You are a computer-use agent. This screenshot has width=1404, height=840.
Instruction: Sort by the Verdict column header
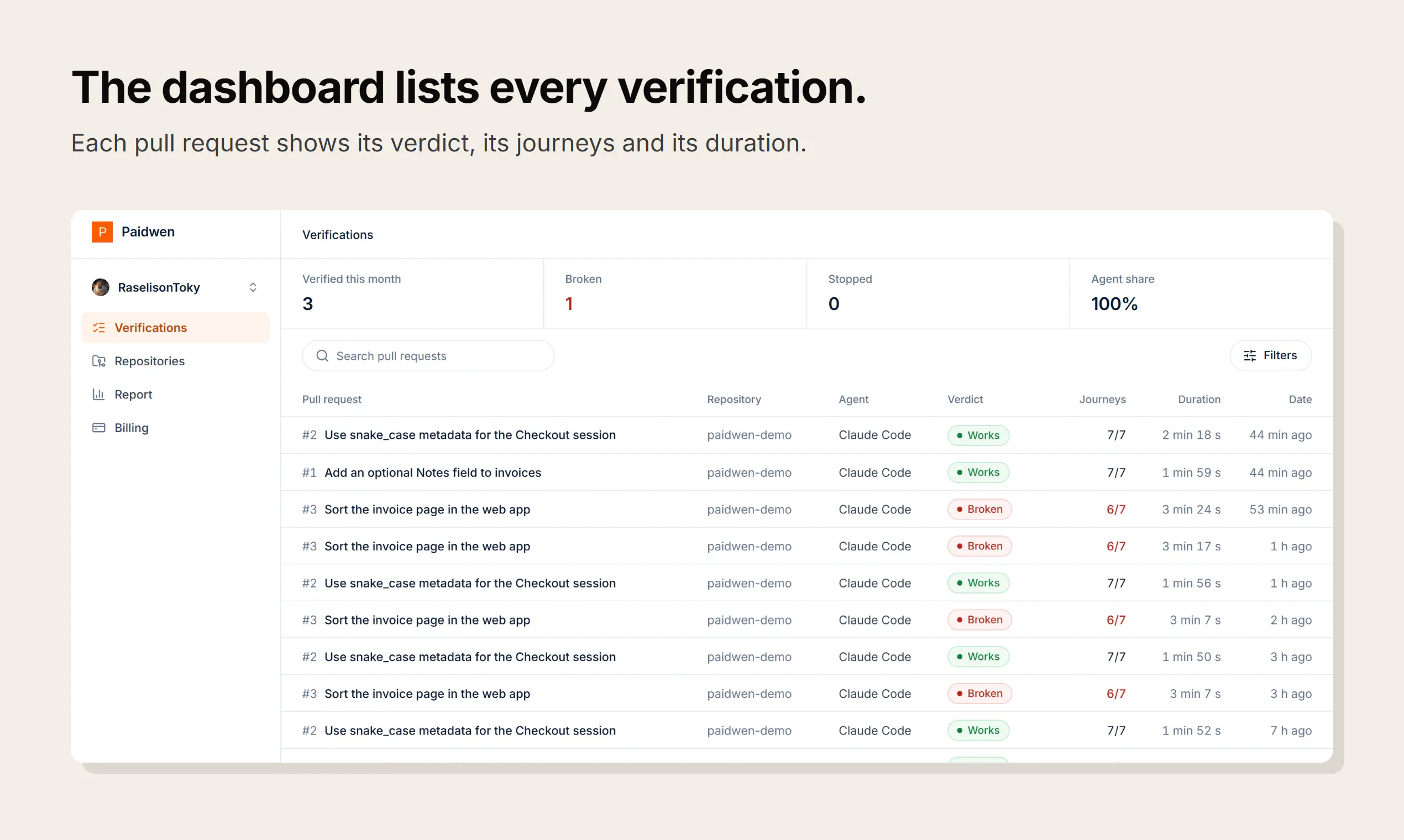click(x=965, y=400)
